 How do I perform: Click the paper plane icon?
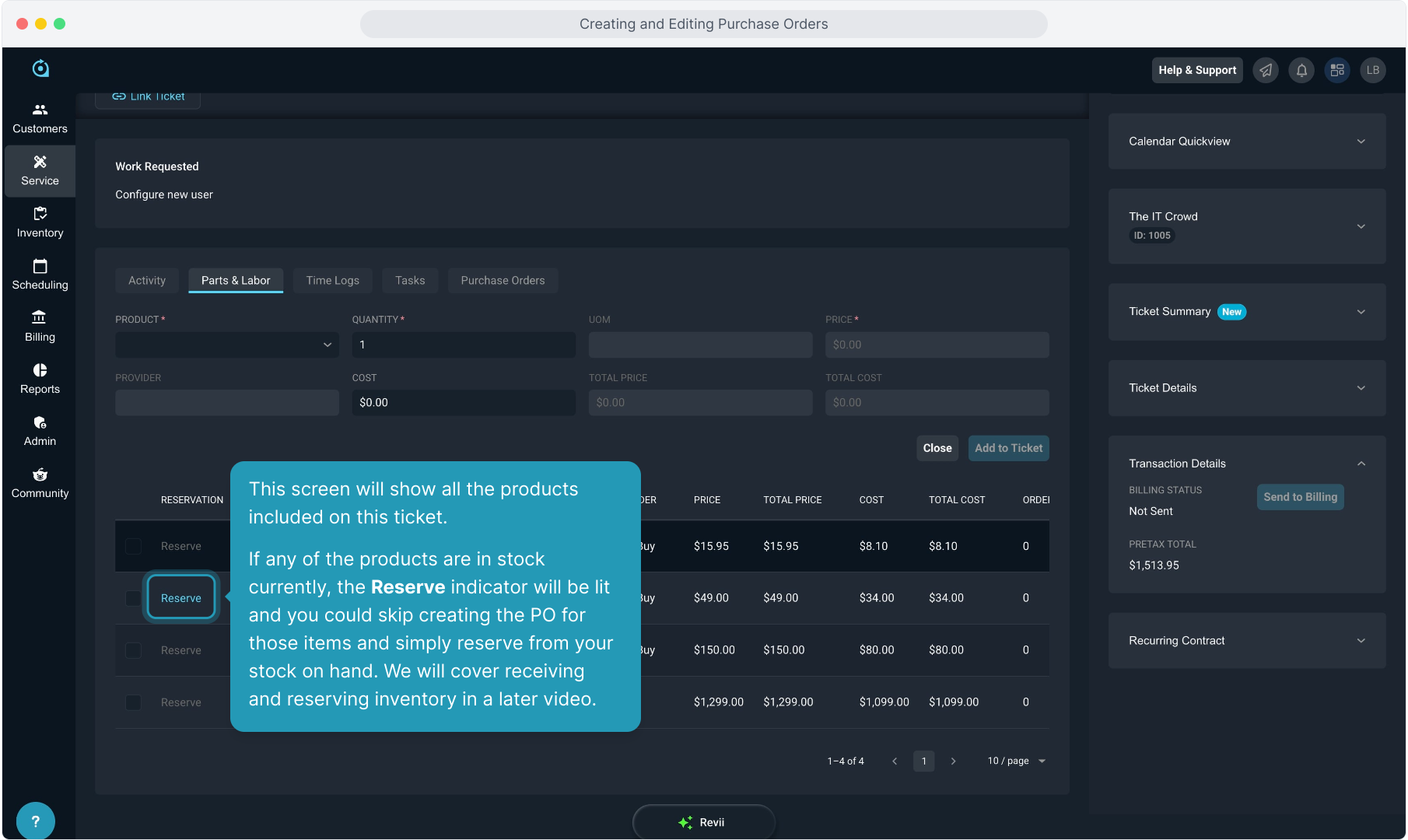[1266, 70]
